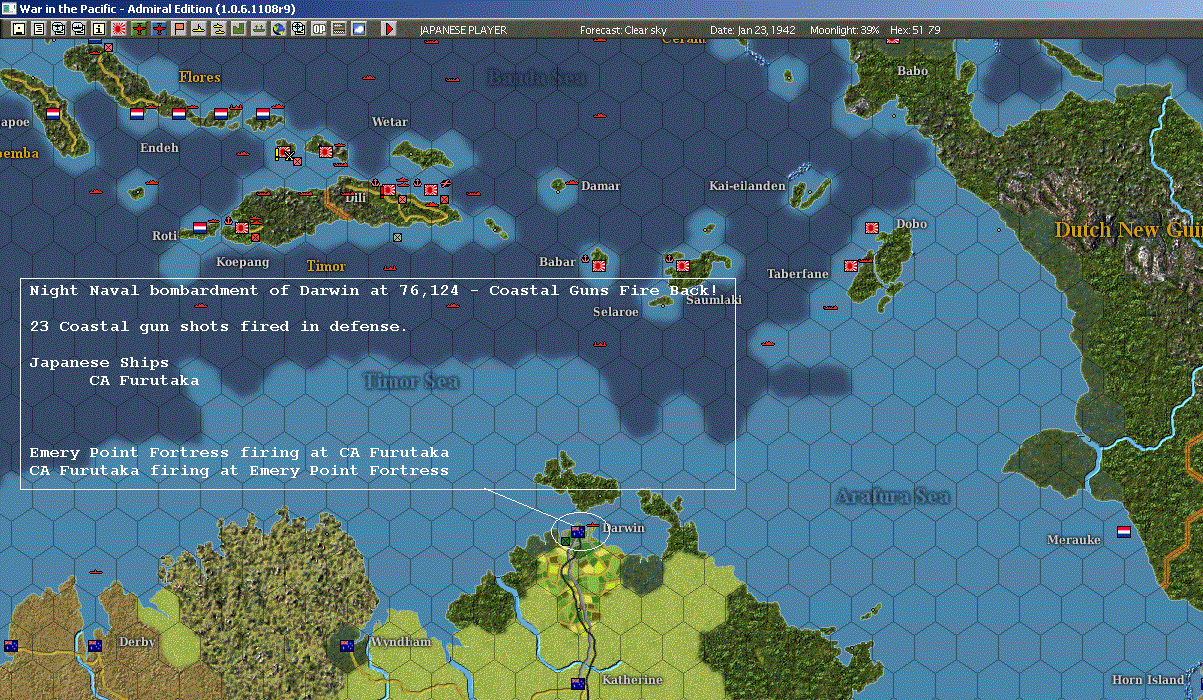This screenshot has height=700, width=1203.
Task: Click the single yellow ship toolbar icon
Action: 199,29
